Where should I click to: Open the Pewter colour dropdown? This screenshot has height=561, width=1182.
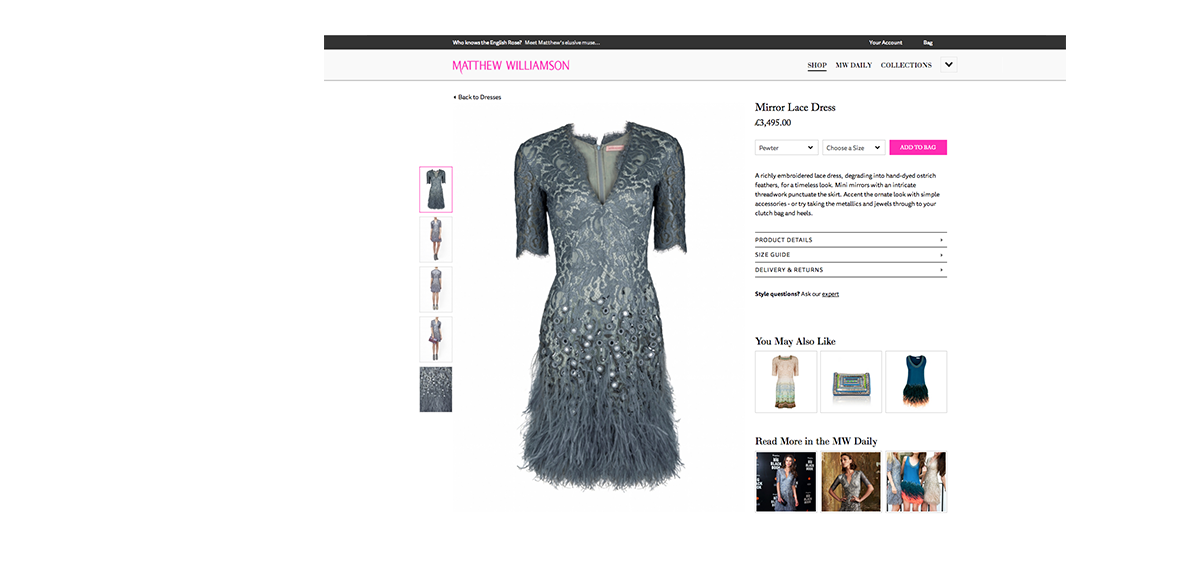click(x=786, y=148)
